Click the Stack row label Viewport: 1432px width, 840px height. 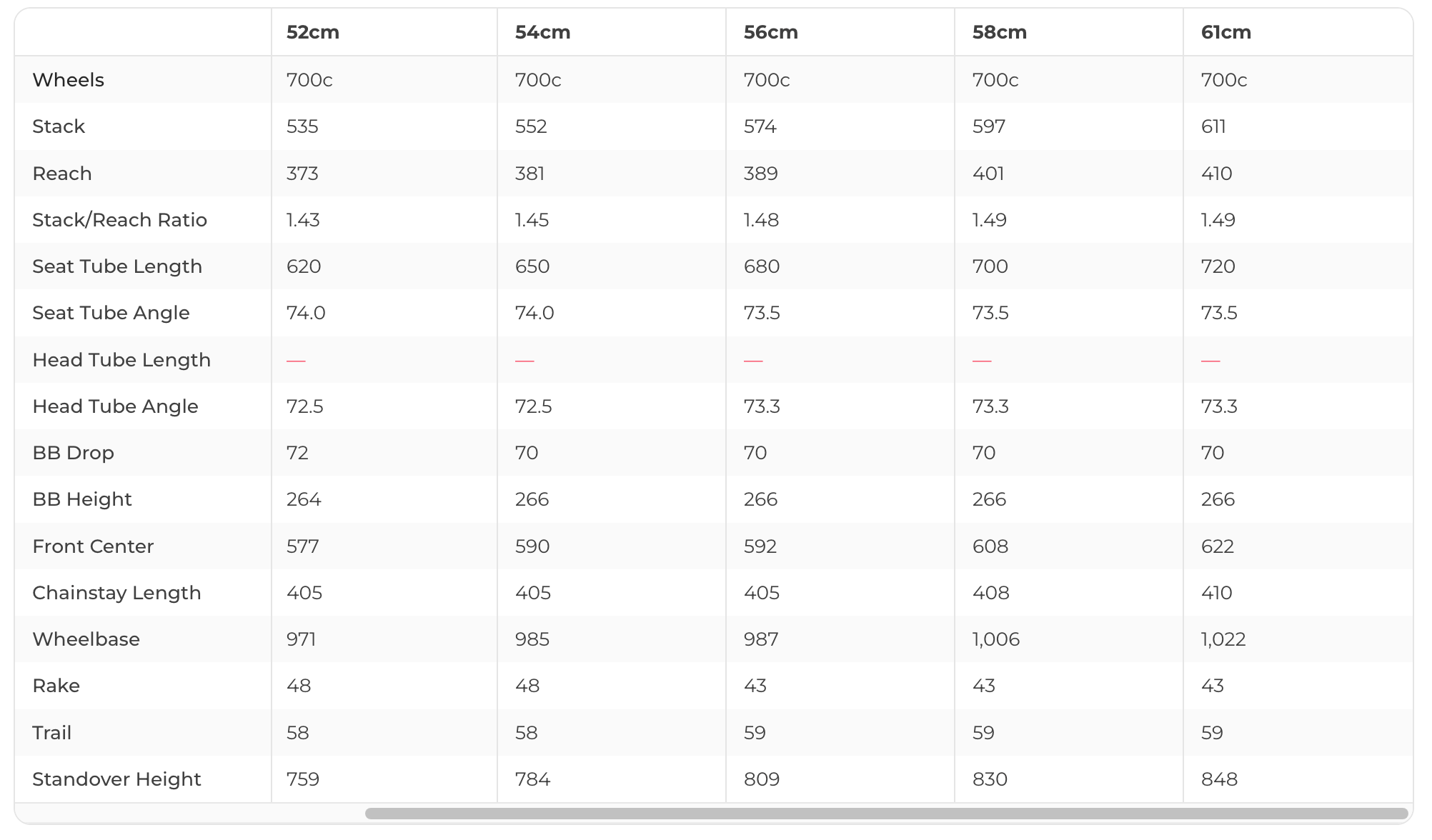coord(59,126)
